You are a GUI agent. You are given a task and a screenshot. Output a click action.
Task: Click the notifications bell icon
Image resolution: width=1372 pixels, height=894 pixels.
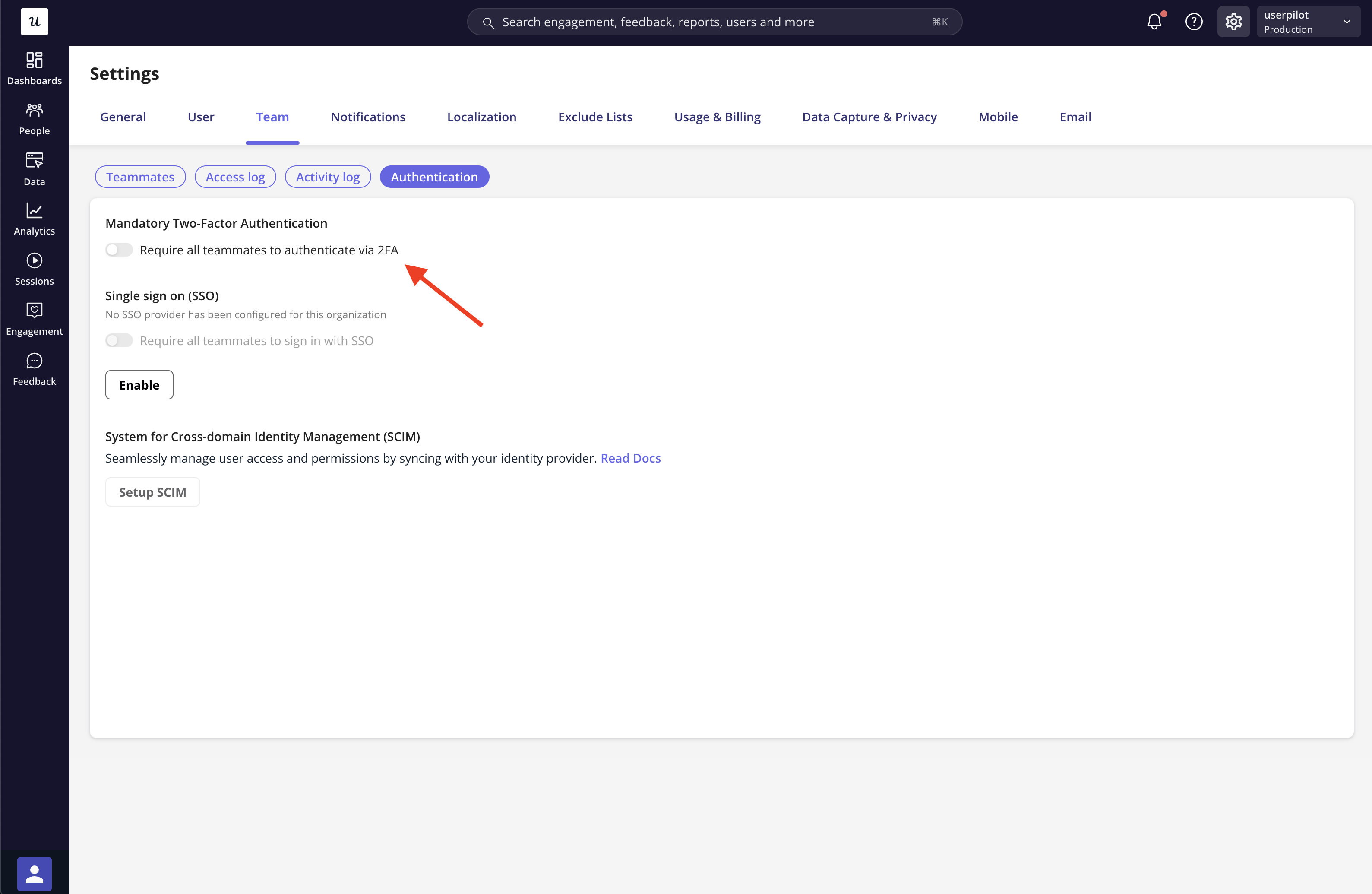point(1154,22)
